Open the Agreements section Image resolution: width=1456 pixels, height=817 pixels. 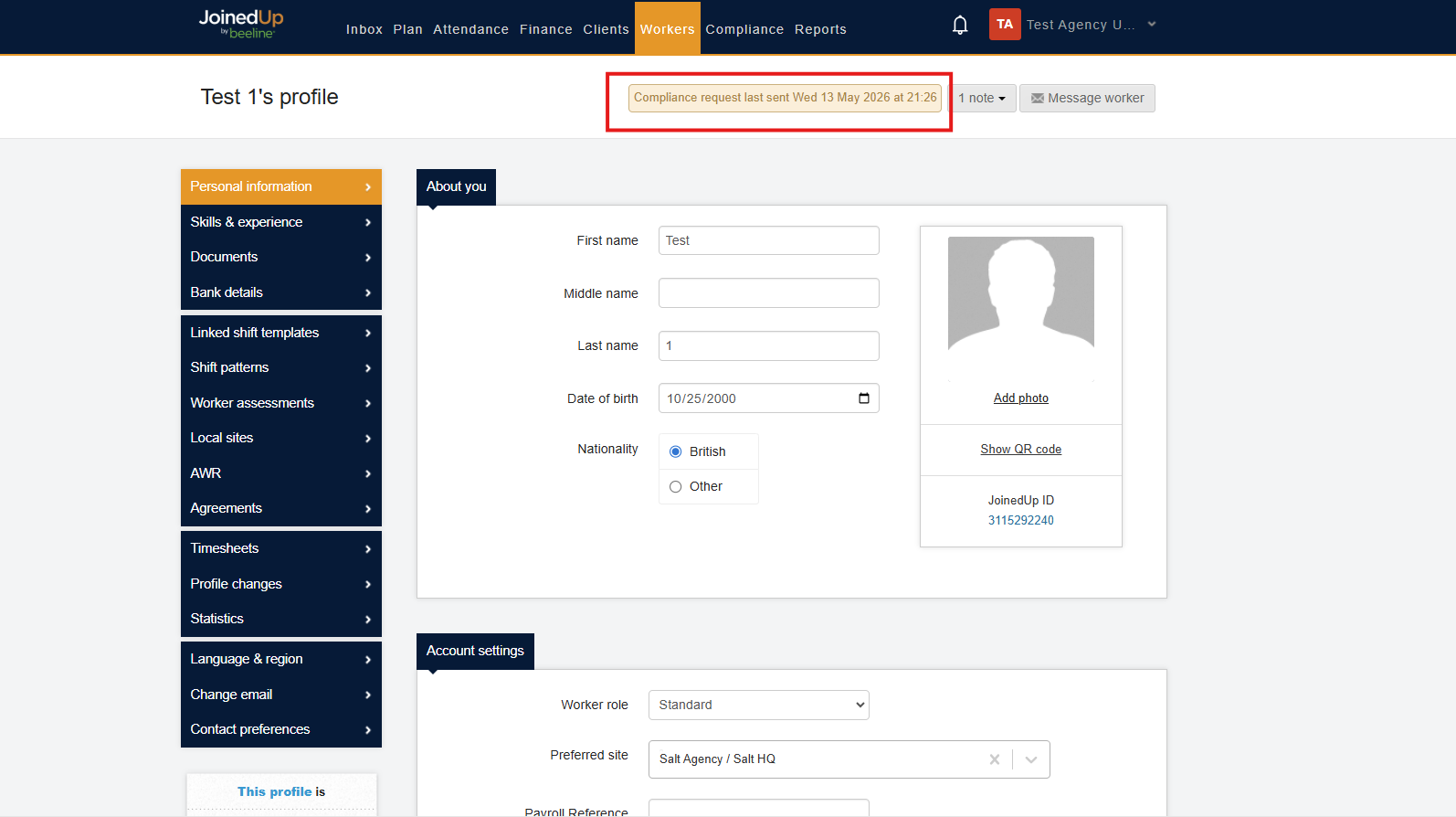[281, 508]
